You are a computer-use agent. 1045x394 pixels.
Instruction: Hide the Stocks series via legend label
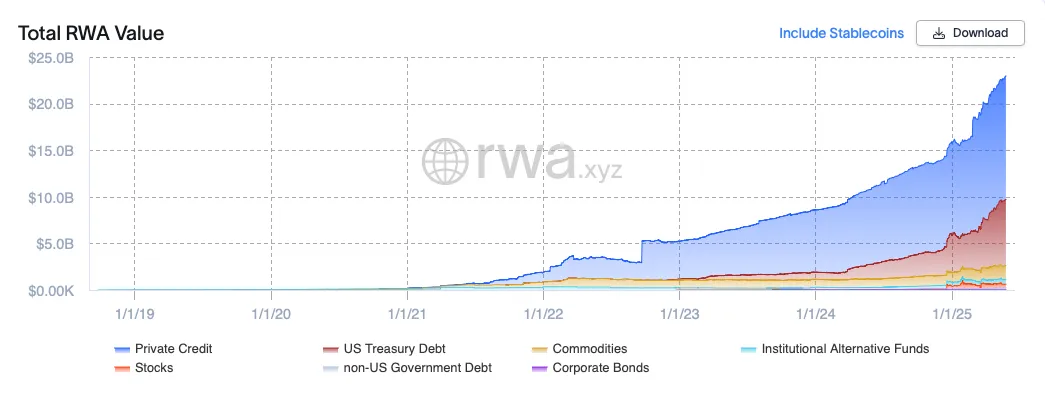pos(154,368)
